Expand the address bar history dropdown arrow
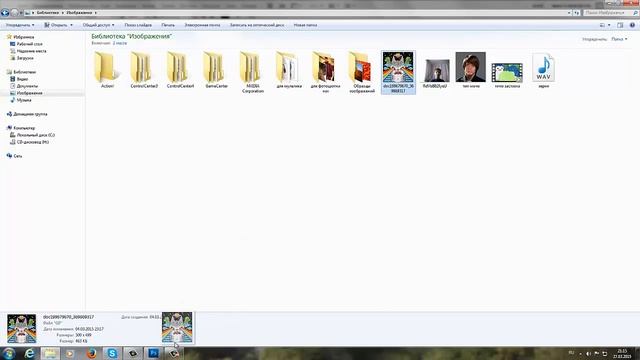640x360 pixels. 569,13
